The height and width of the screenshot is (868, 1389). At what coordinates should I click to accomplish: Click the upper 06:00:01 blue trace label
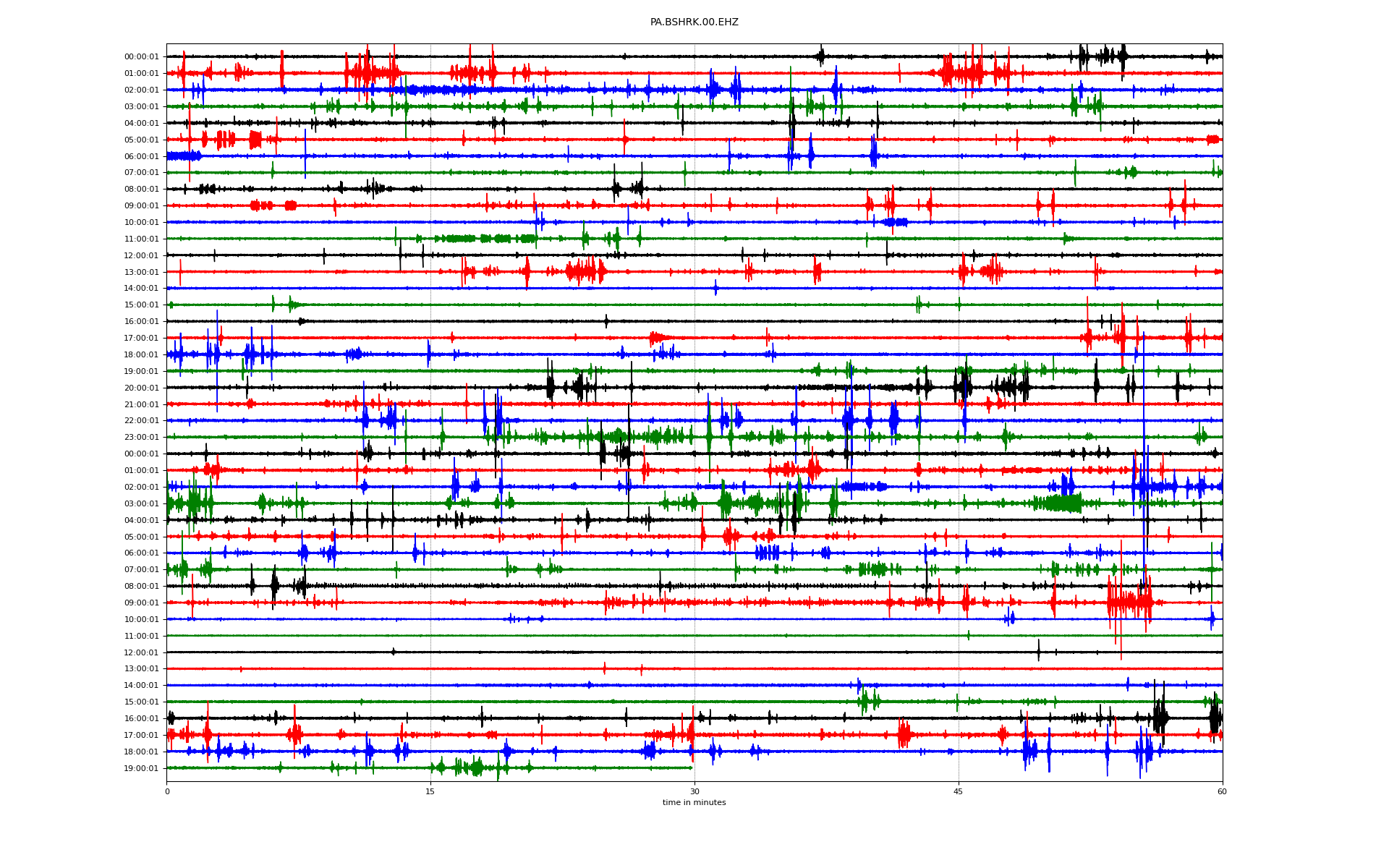(141, 156)
